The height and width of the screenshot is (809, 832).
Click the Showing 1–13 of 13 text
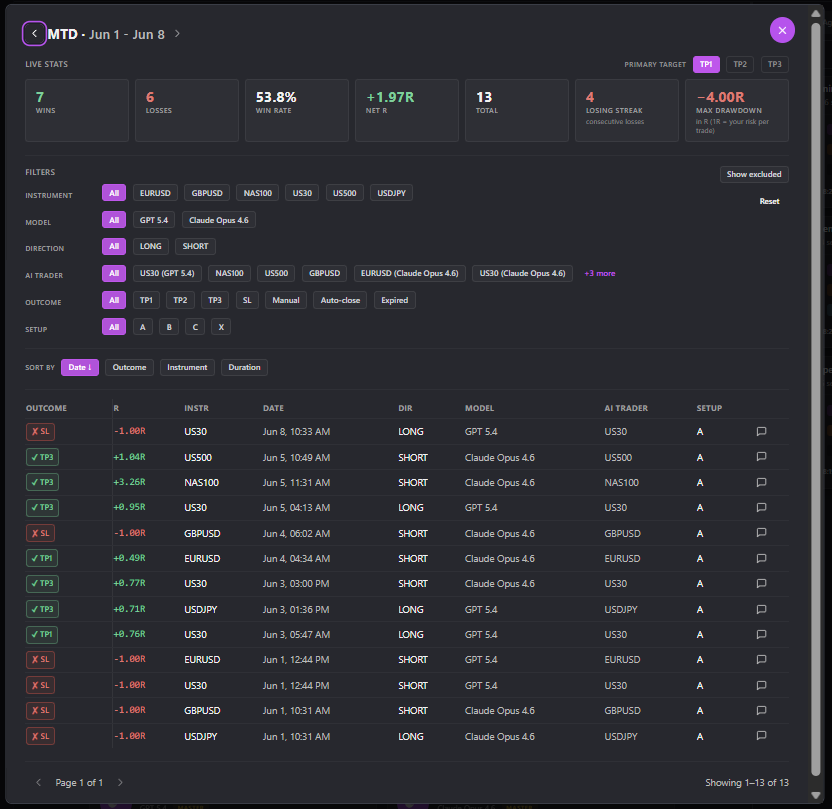pos(747,782)
